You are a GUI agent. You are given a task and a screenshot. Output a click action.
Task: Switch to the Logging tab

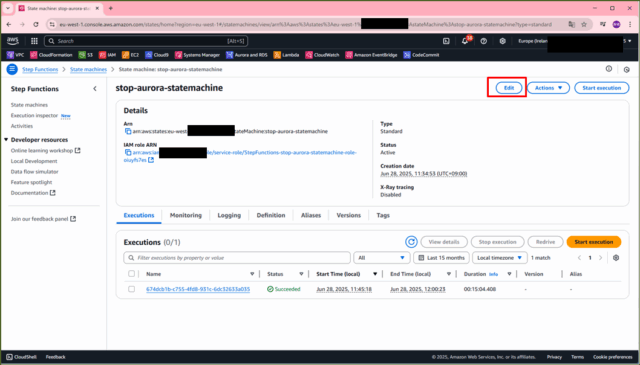tap(229, 215)
